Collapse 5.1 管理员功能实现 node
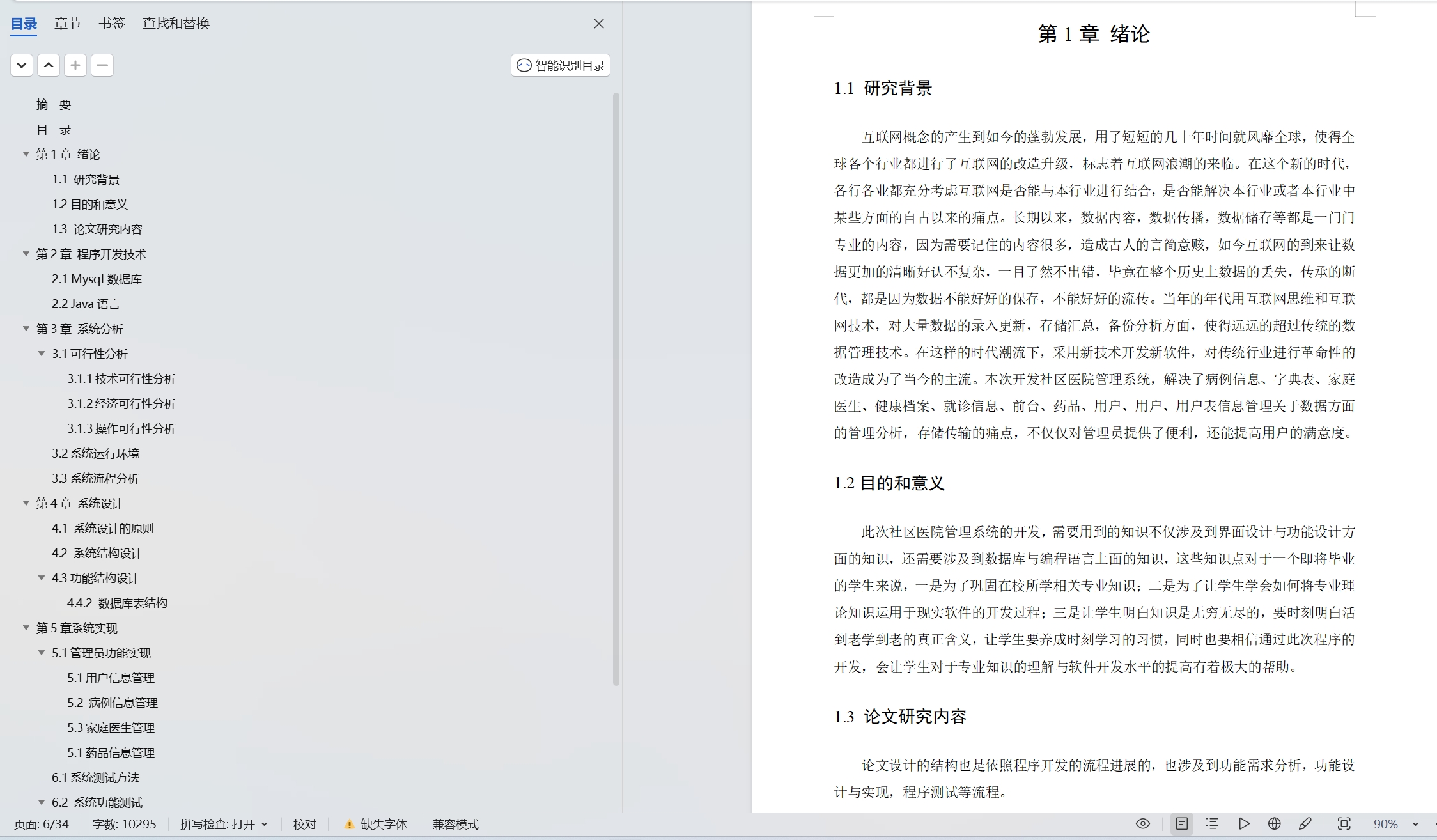The height and width of the screenshot is (840, 1437). 42,653
